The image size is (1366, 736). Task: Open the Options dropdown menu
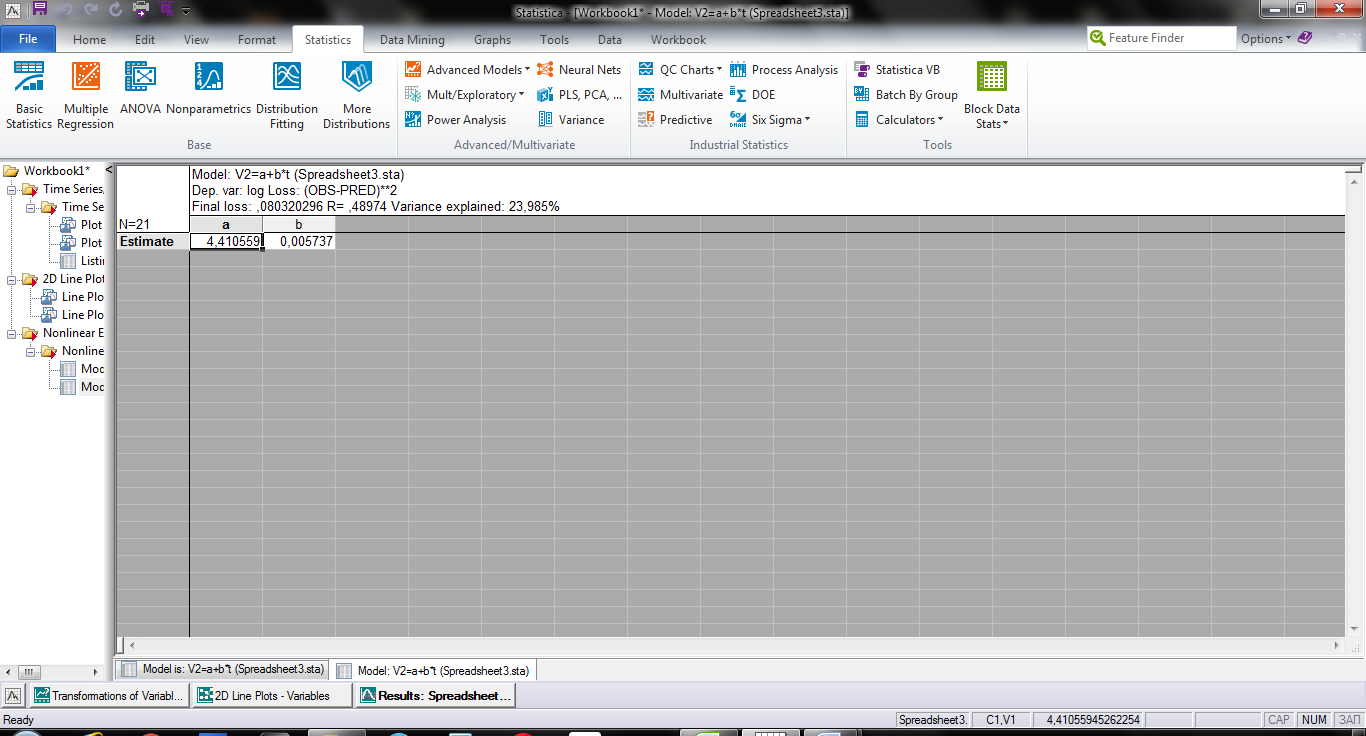click(x=1266, y=39)
